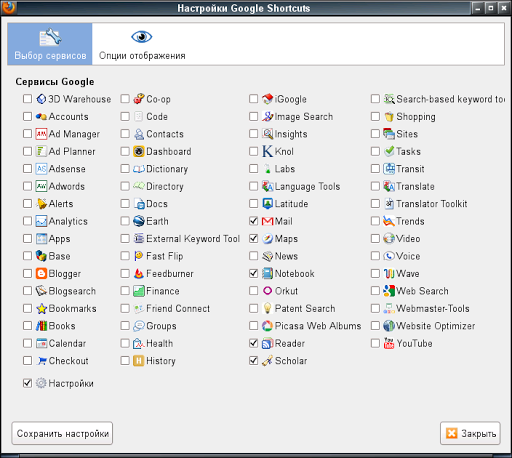Image resolution: width=512 pixels, height=458 pixels.
Task: Click the Feedburner flame icon
Action: (x=139, y=273)
